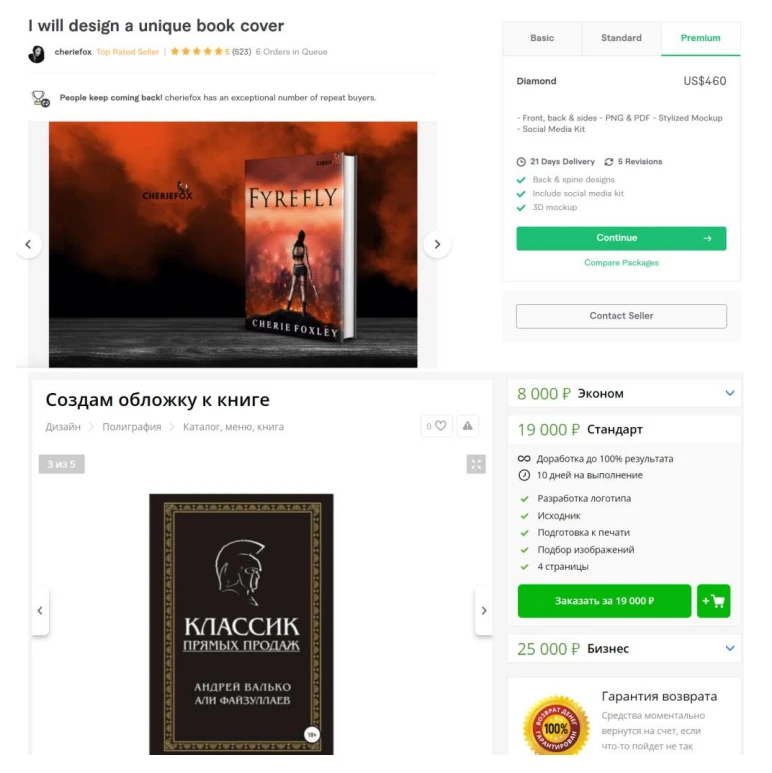
Task: Select the Premium package tab
Action: pyautogui.click(x=701, y=38)
